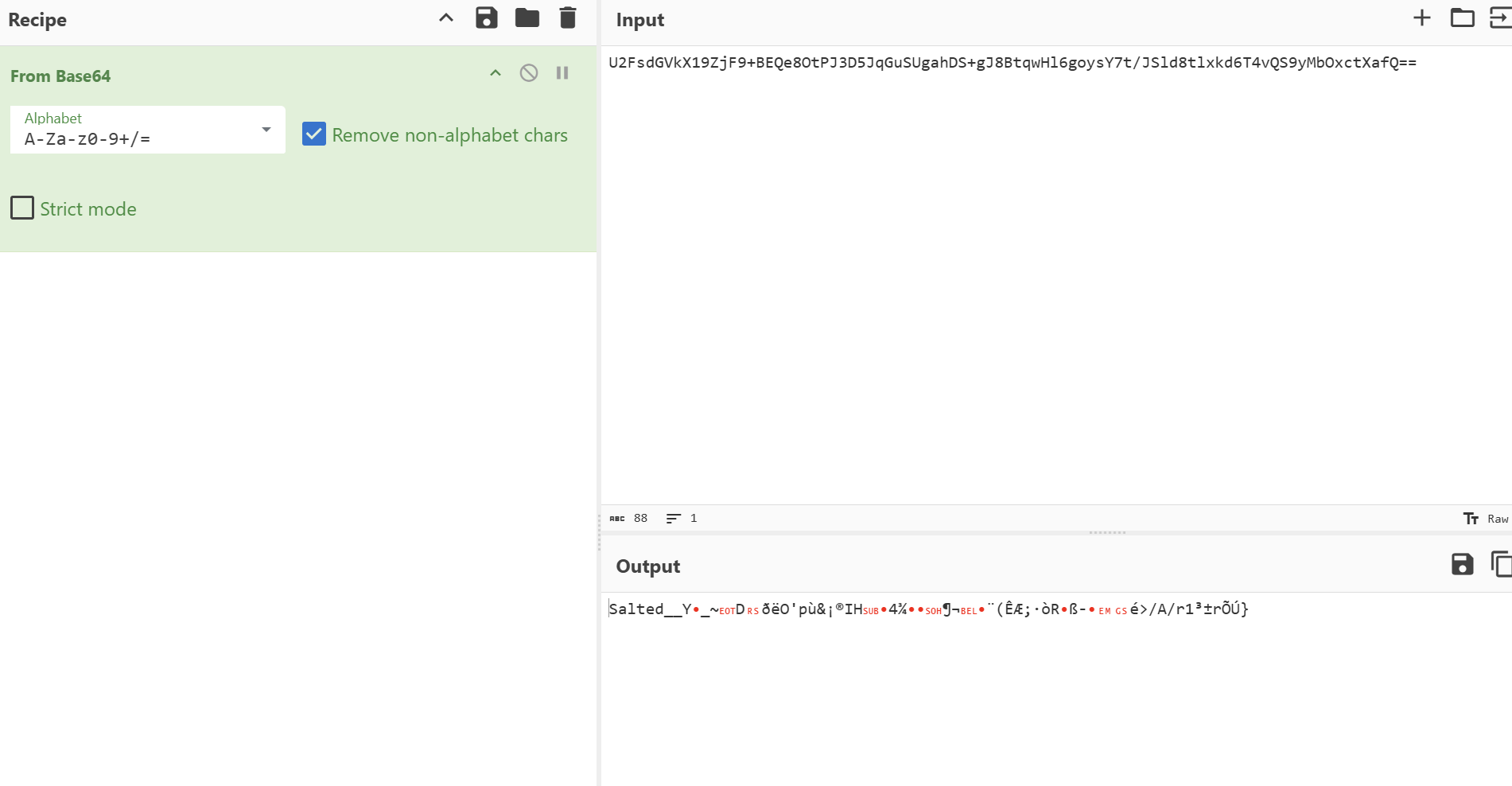Open file as input icon
The image size is (1512, 786).
point(1500,18)
